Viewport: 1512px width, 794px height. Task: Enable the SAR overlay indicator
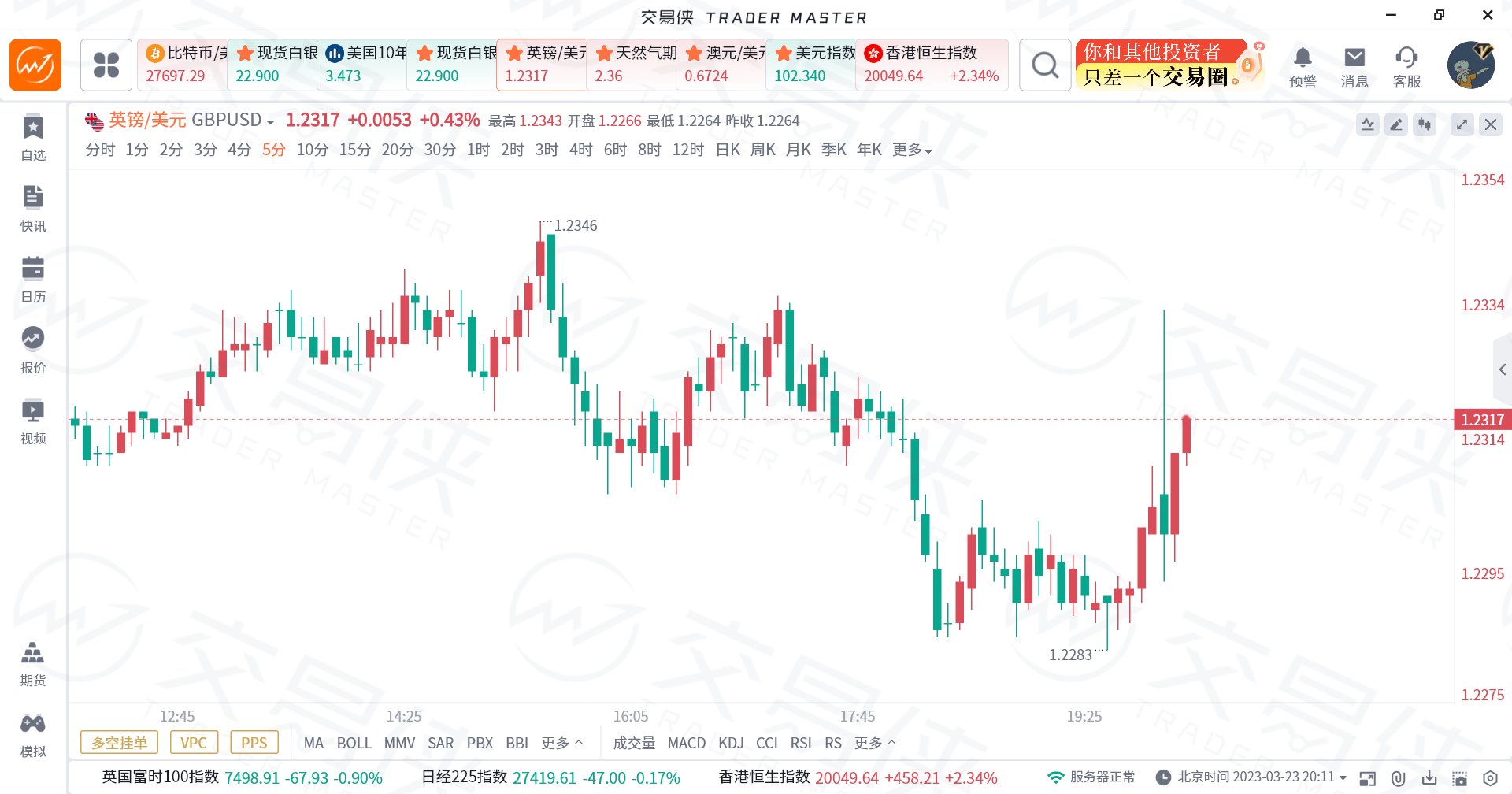click(441, 743)
